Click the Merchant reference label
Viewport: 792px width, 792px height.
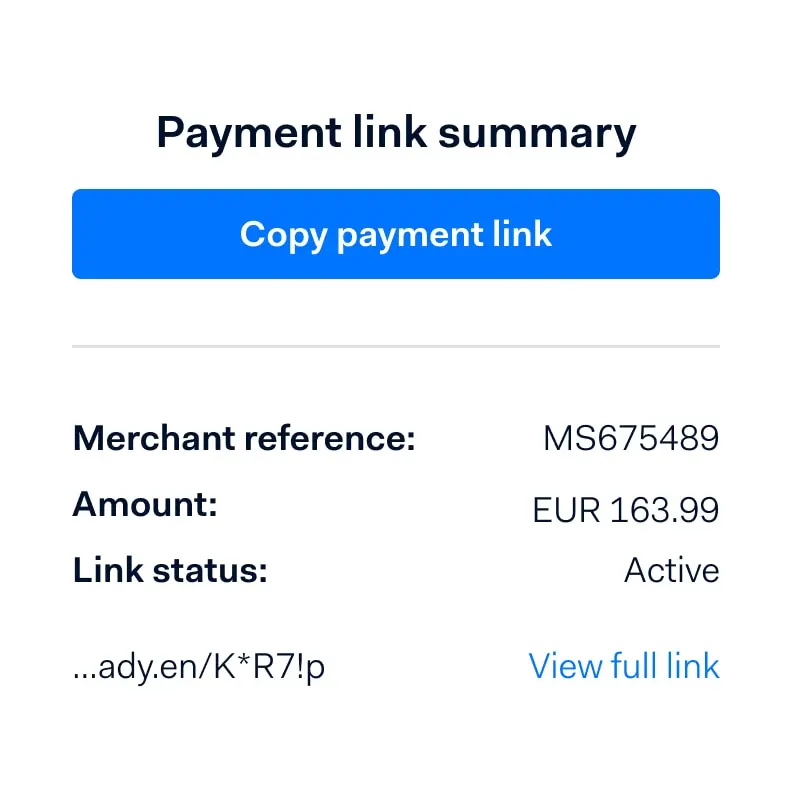tap(244, 438)
